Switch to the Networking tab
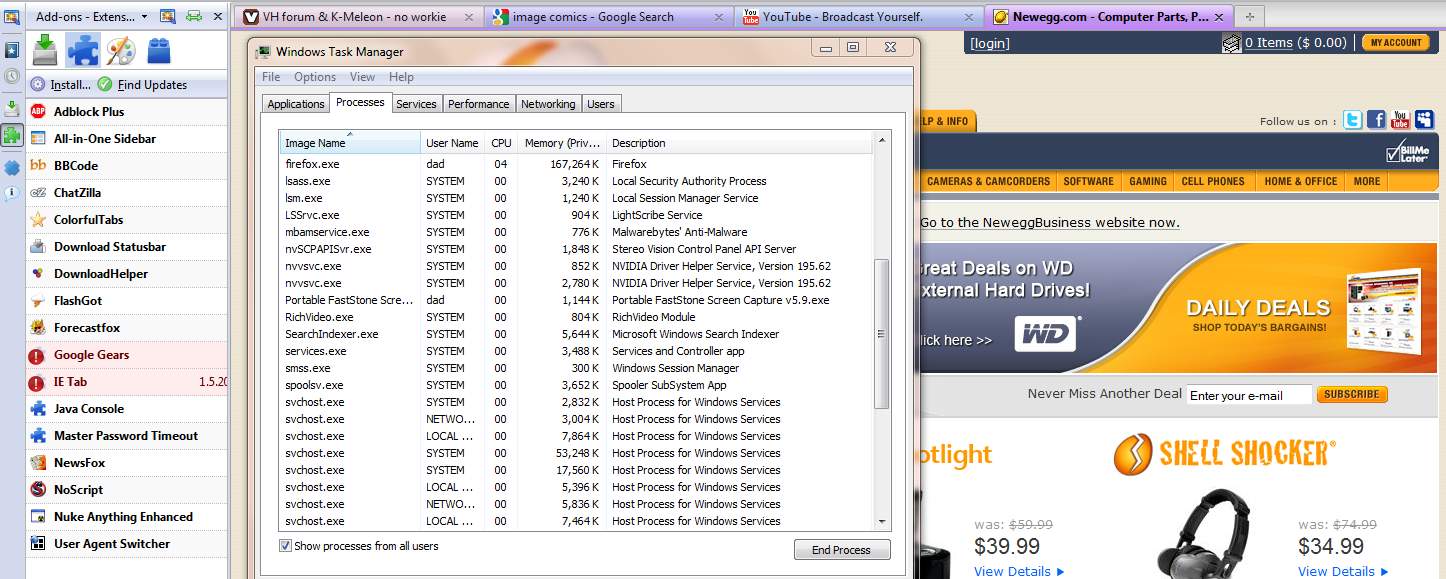Screen dimensions: 1446x579 point(548,104)
